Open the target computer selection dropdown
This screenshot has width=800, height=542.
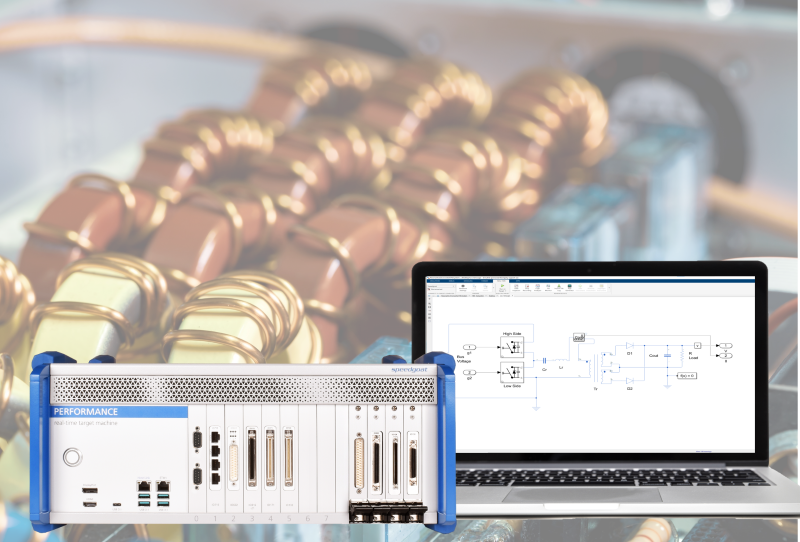tap(441, 286)
